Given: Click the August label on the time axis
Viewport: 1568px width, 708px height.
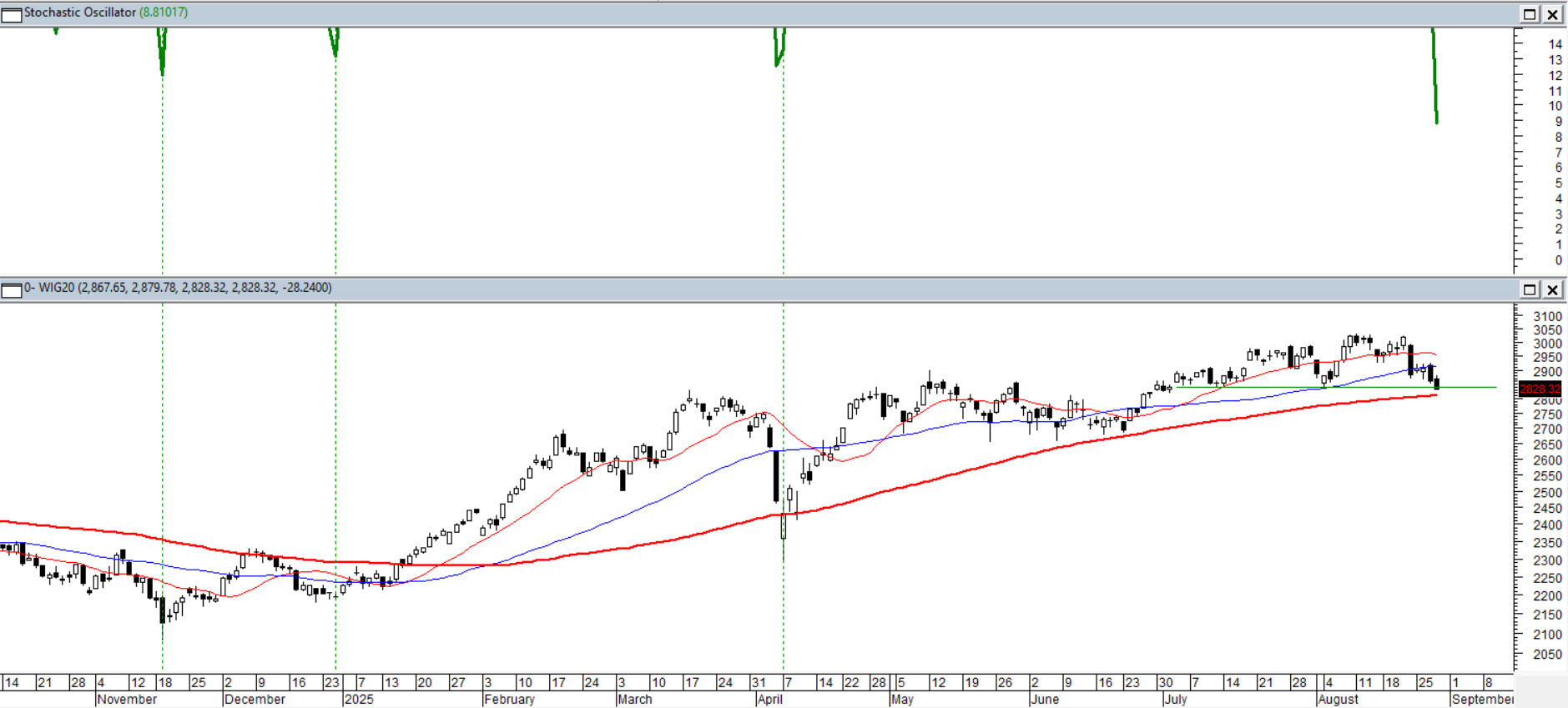Looking at the screenshot, I should [x=1338, y=699].
